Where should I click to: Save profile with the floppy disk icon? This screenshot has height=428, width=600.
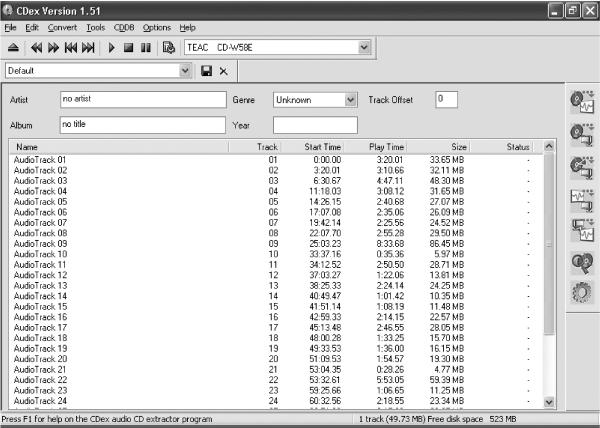tap(207, 71)
